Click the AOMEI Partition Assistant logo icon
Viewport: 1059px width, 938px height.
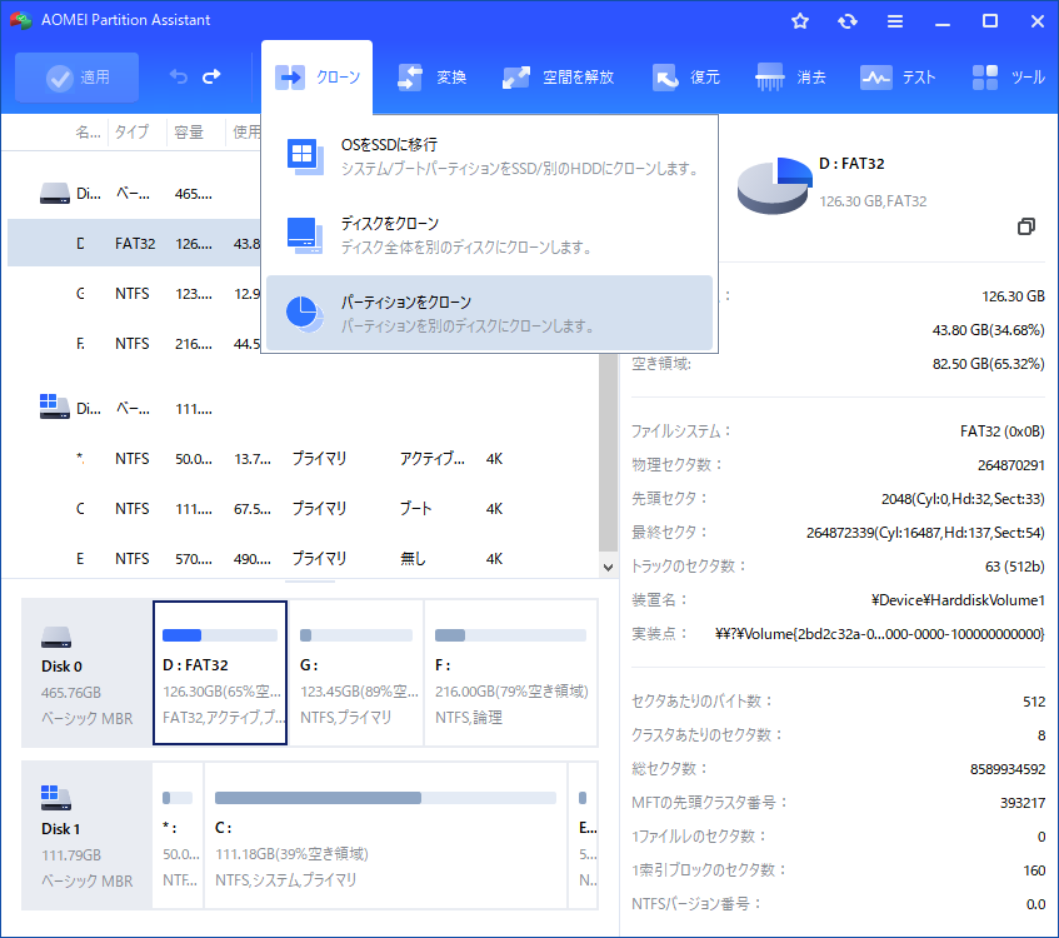click(x=21, y=20)
